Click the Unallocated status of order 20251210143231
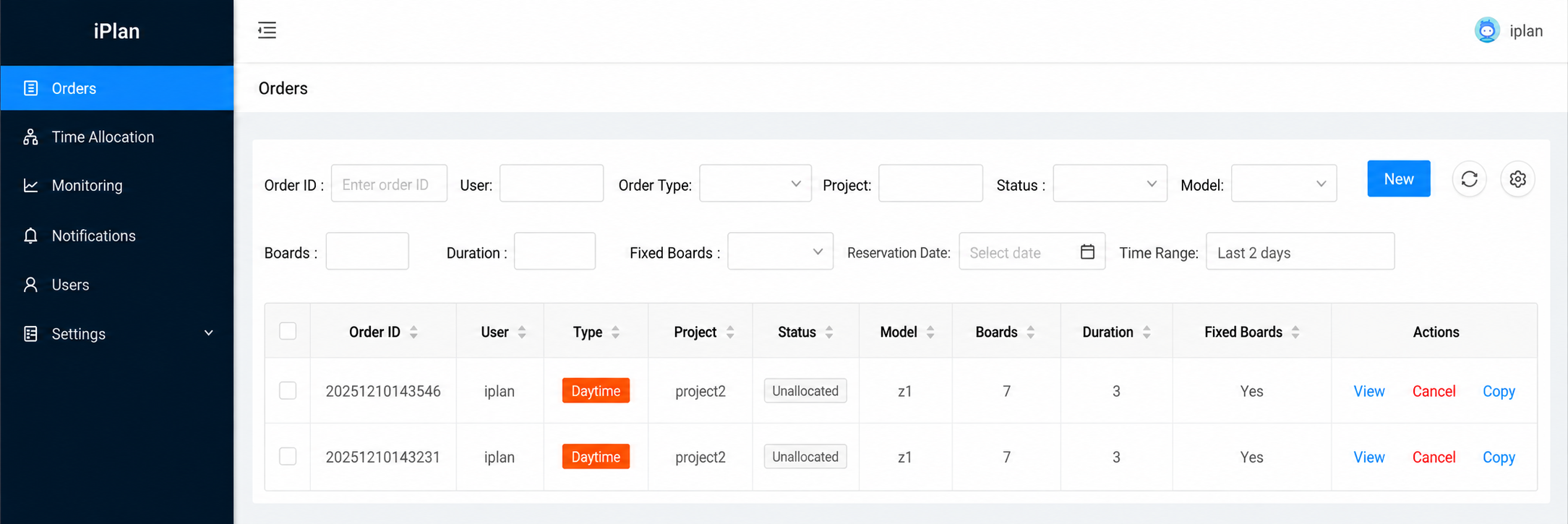The height and width of the screenshot is (524, 1568). (x=805, y=457)
